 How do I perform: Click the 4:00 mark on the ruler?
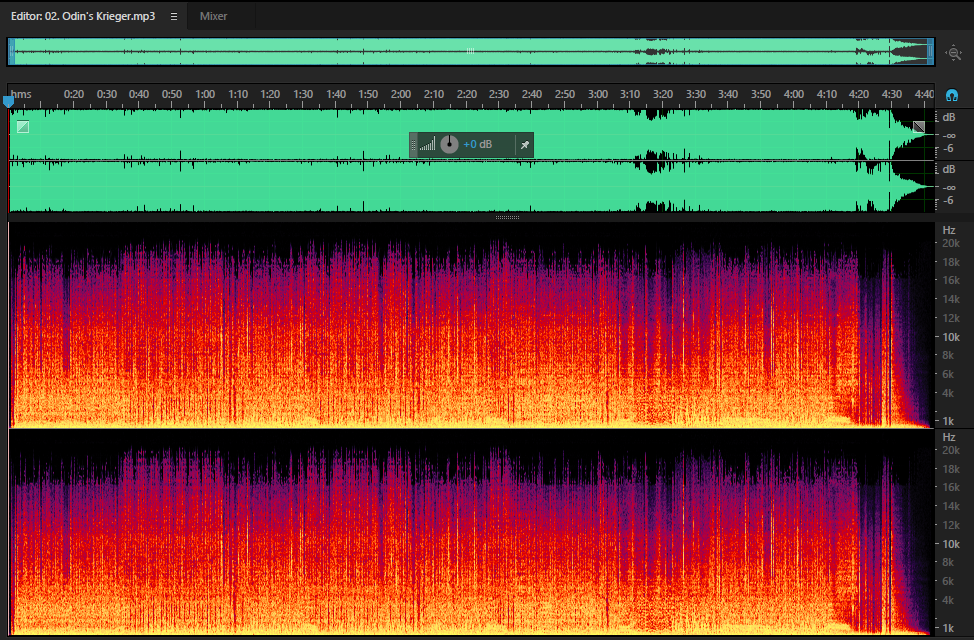pos(794,94)
